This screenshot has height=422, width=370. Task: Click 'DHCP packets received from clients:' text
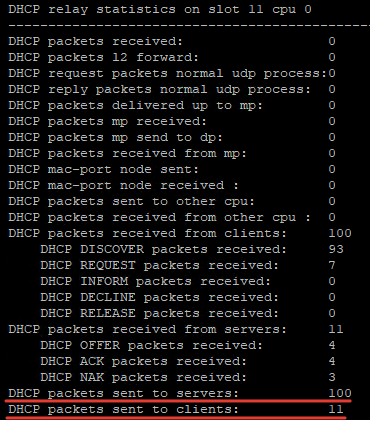[x=147, y=233]
